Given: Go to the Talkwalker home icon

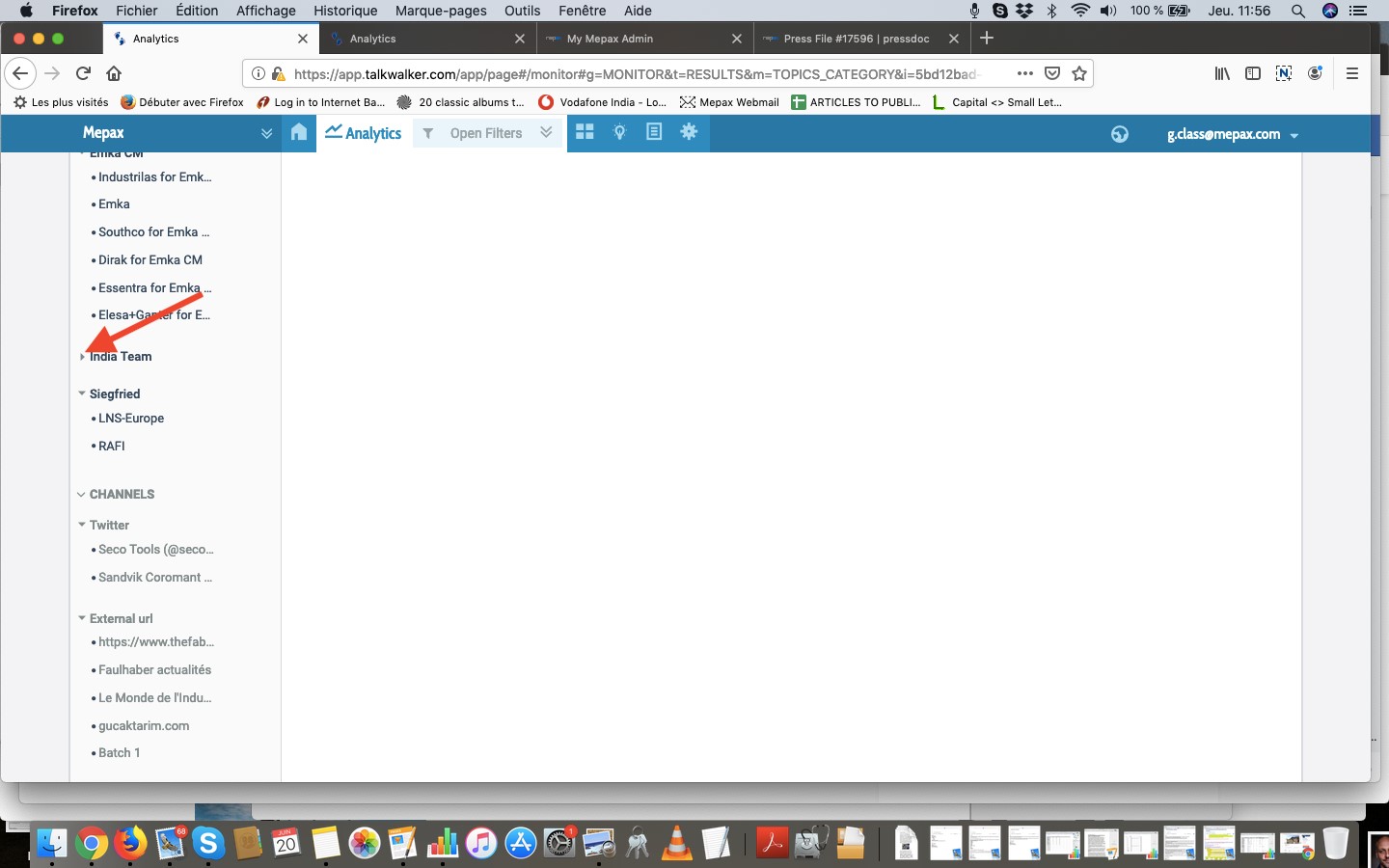Looking at the screenshot, I should [299, 133].
